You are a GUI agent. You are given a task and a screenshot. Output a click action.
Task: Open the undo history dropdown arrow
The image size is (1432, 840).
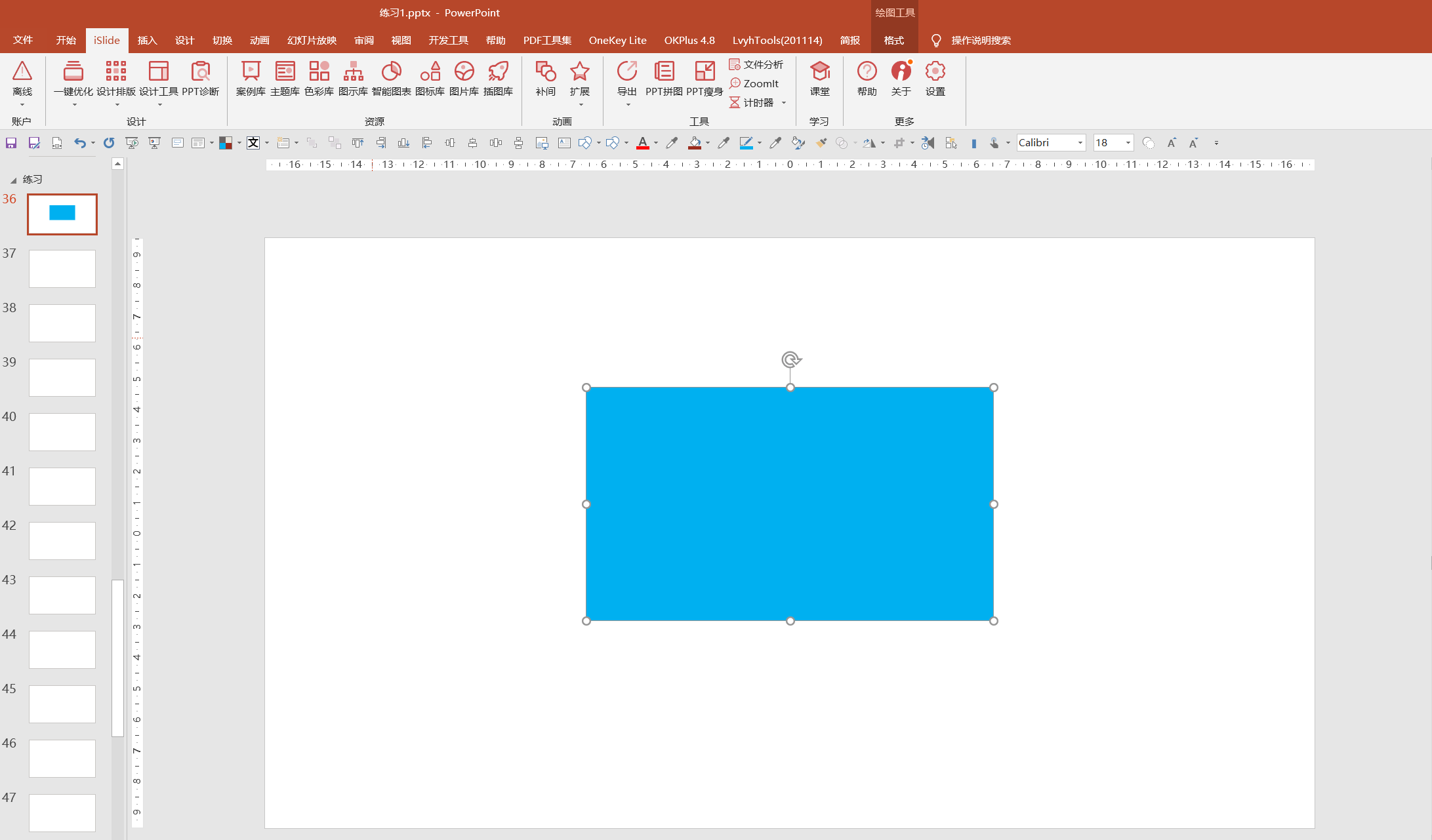tap(93, 143)
